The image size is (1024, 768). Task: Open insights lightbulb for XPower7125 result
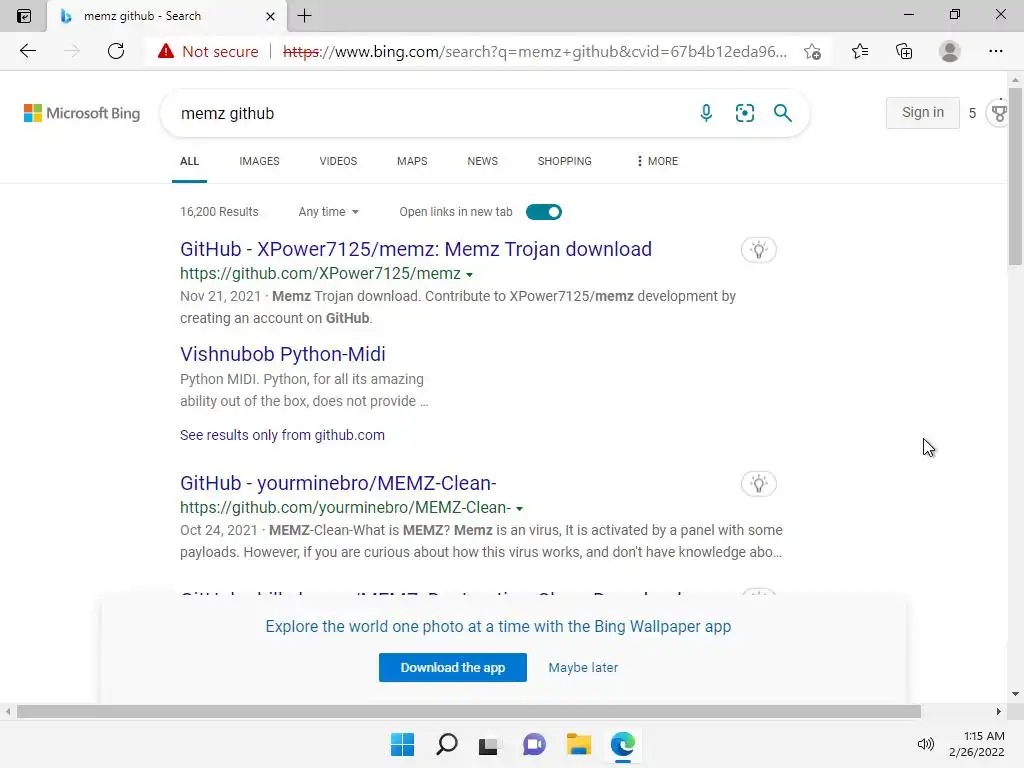pyautogui.click(x=758, y=249)
